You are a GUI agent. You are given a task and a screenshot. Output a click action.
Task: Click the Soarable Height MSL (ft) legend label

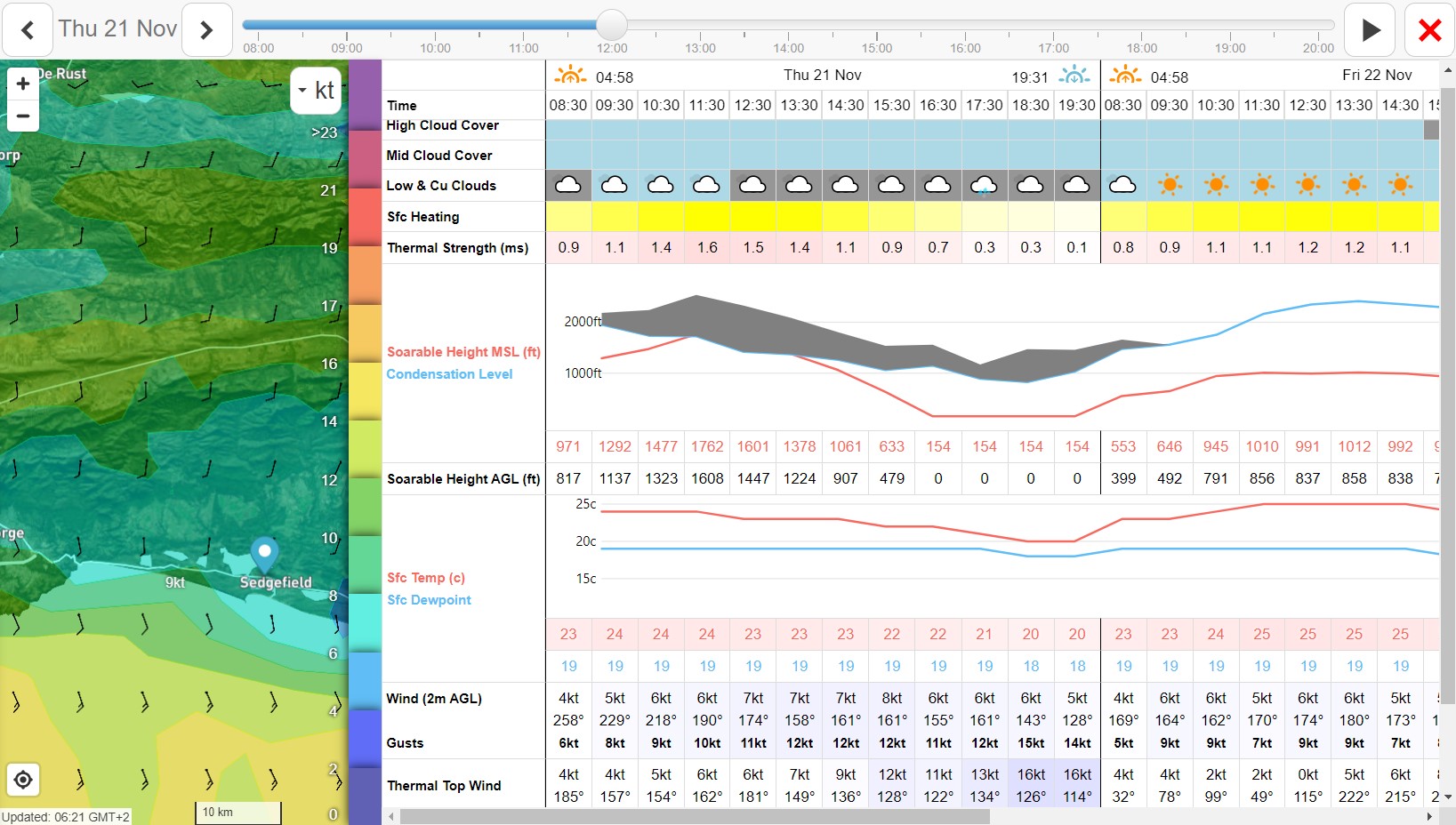[x=463, y=352]
